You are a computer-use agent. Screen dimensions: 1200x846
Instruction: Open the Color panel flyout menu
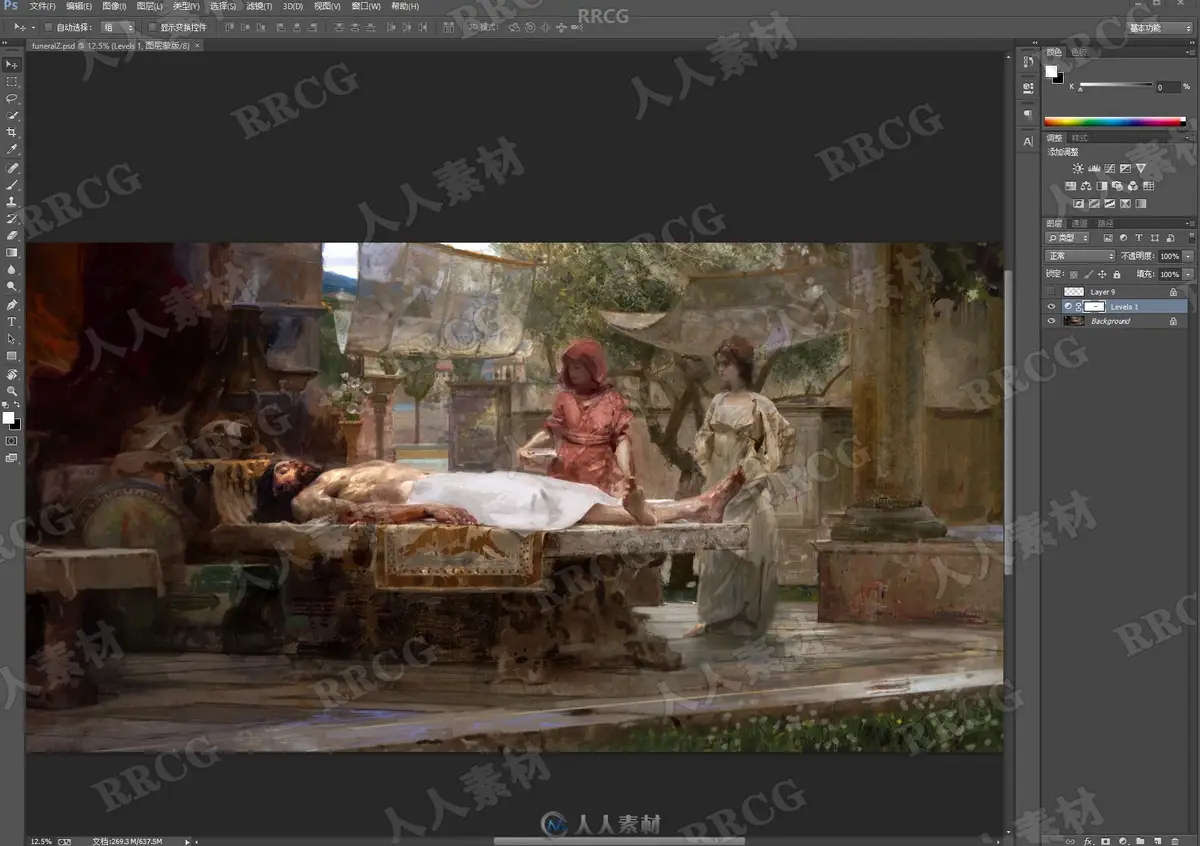coord(1190,53)
